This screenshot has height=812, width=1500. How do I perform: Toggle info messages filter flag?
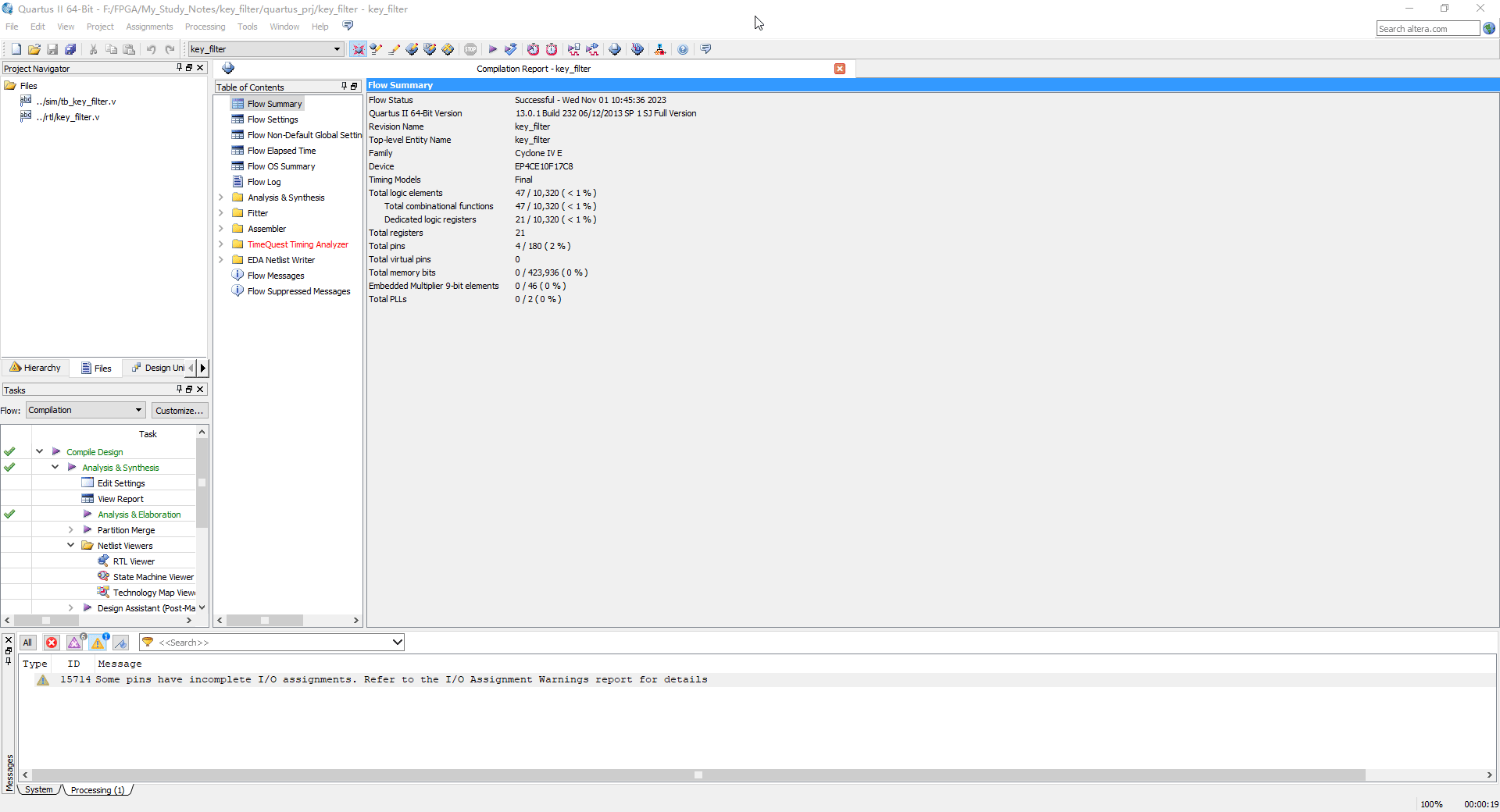tap(120, 643)
